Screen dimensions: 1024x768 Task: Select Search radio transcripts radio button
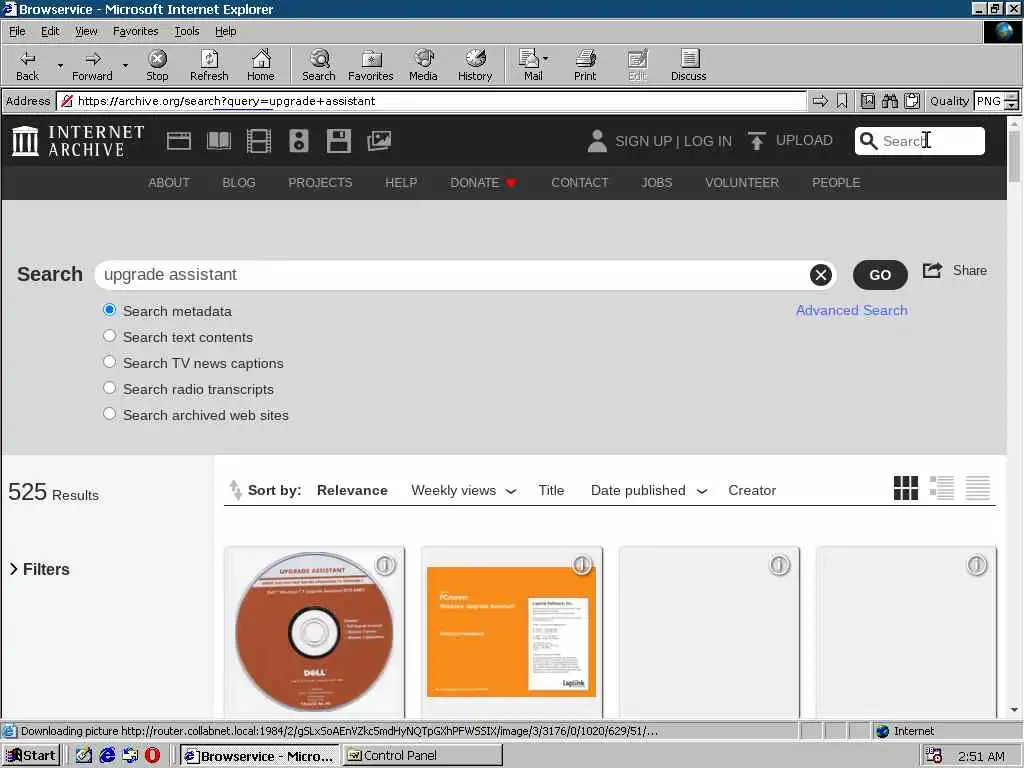110,388
